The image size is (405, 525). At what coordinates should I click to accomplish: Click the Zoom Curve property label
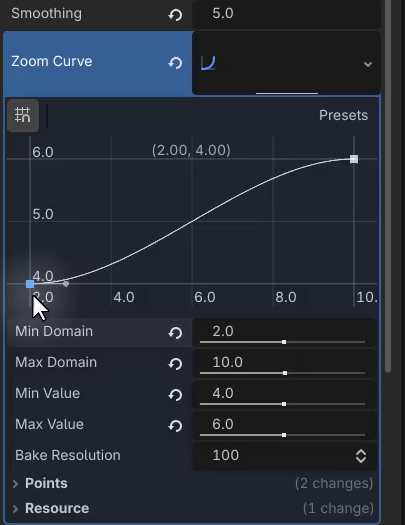point(52,61)
